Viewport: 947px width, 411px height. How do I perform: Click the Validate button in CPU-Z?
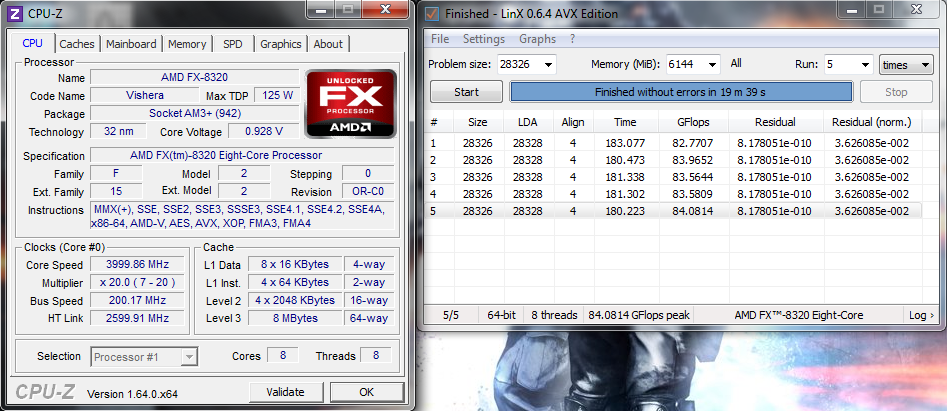click(x=285, y=392)
